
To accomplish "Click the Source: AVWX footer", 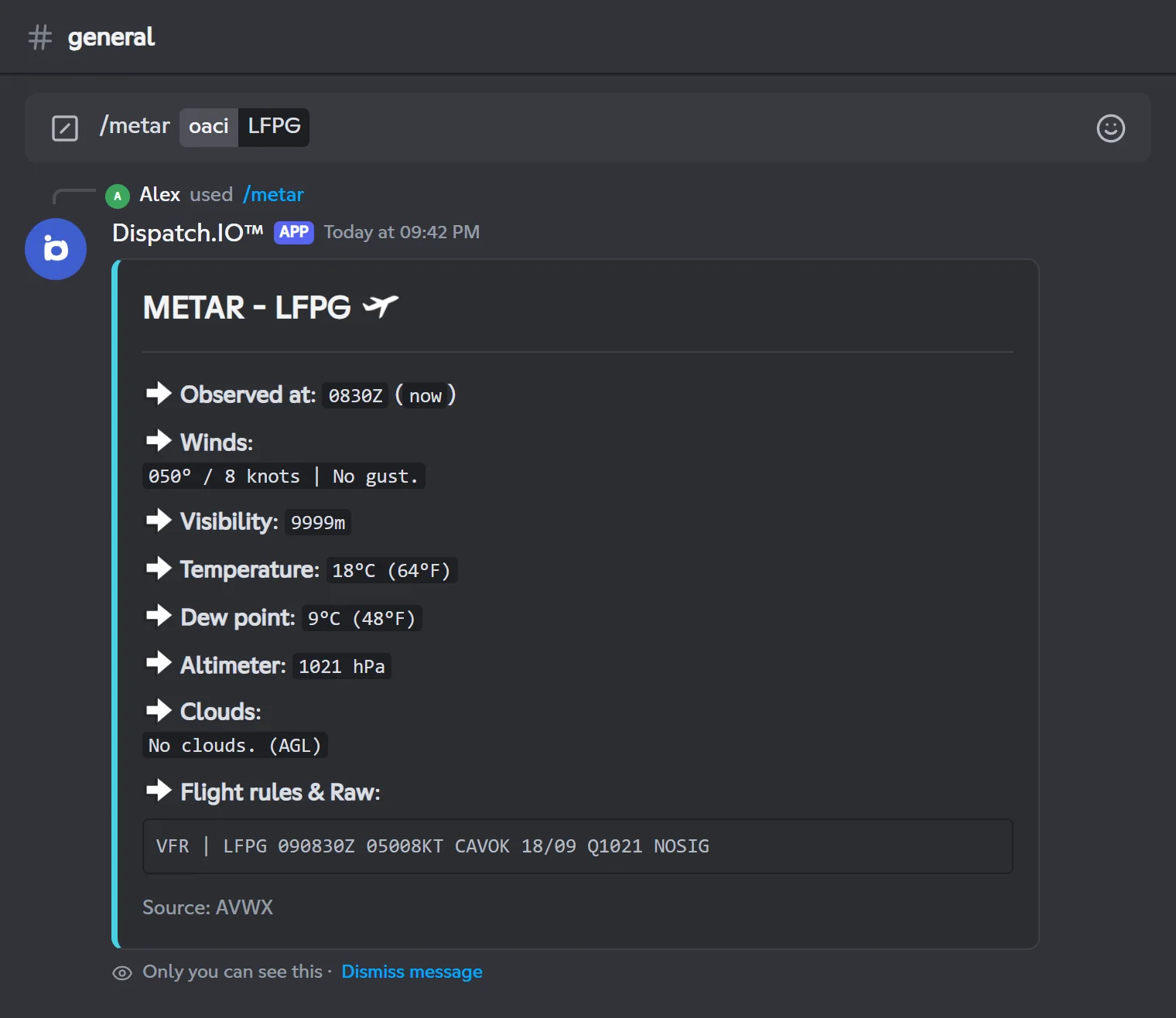I will pos(208,907).
